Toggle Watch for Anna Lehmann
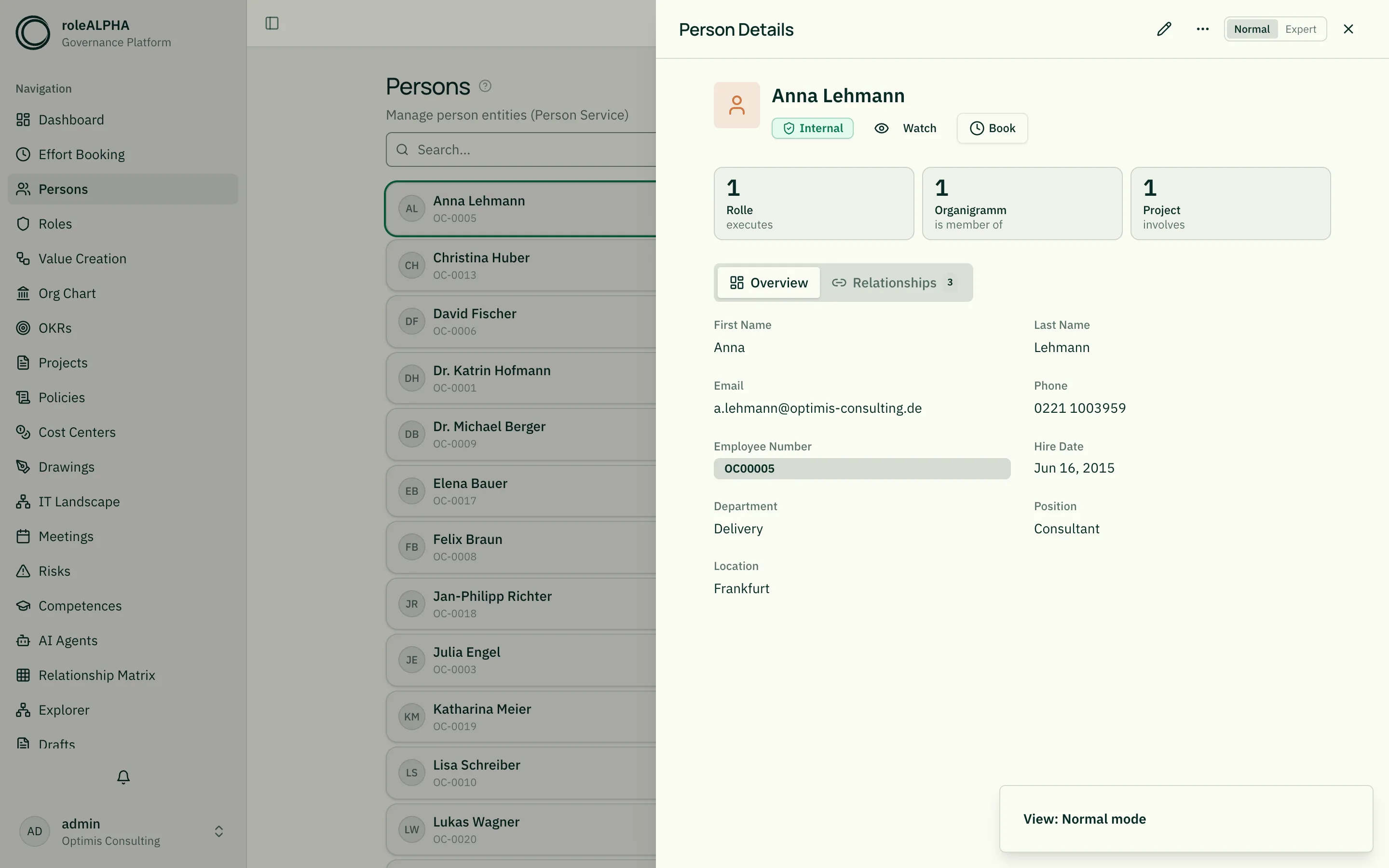The image size is (1389, 868). pyautogui.click(x=905, y=128)
